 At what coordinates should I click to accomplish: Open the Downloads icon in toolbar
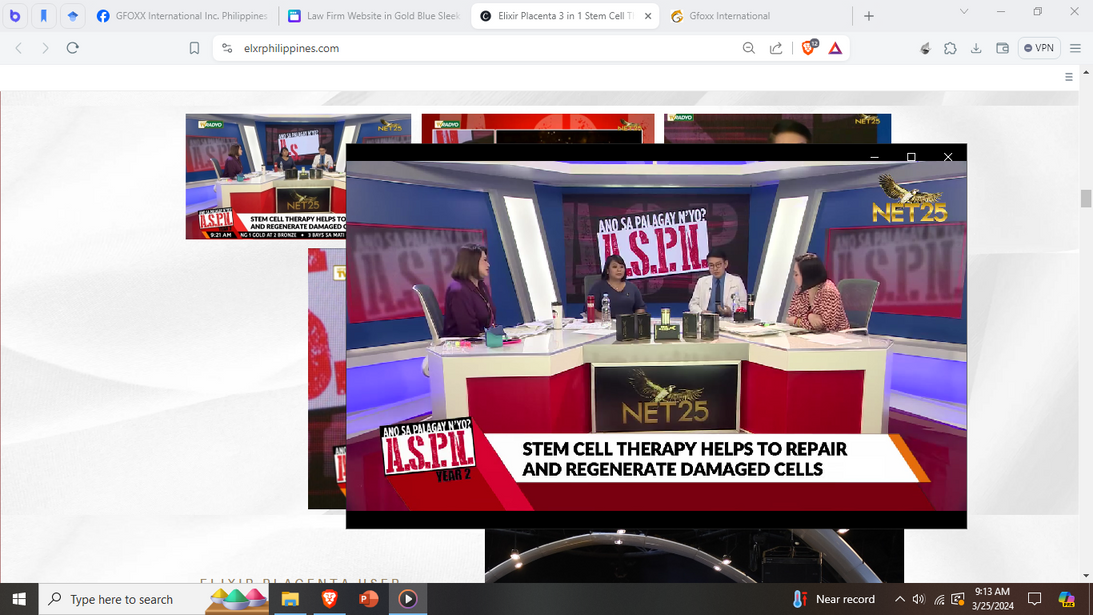(976, 48)
